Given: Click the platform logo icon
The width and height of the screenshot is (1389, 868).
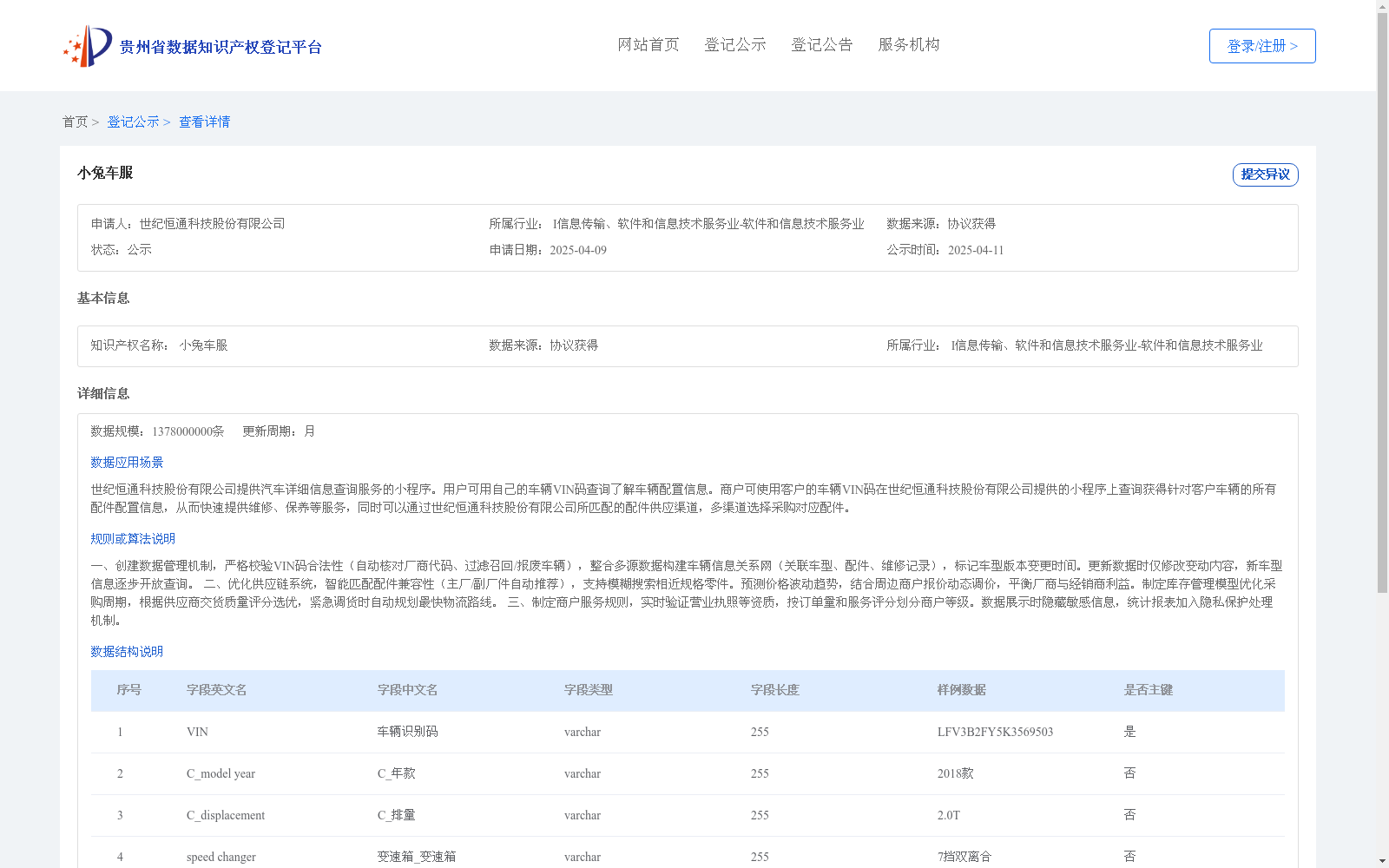Looking at the screenshot, I should (x=88, y=46).
